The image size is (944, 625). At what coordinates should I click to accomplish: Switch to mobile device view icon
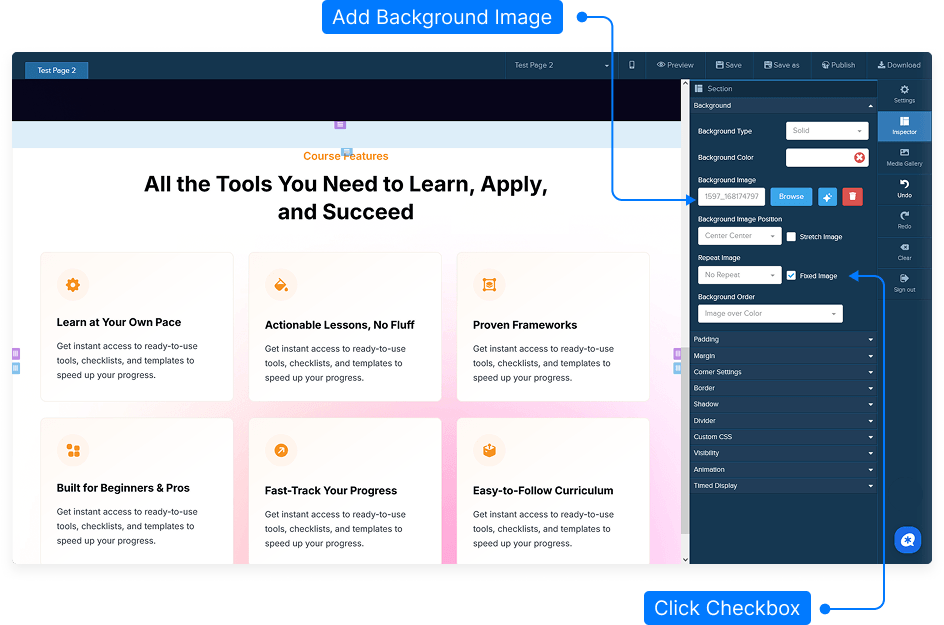tap(632, 65)
